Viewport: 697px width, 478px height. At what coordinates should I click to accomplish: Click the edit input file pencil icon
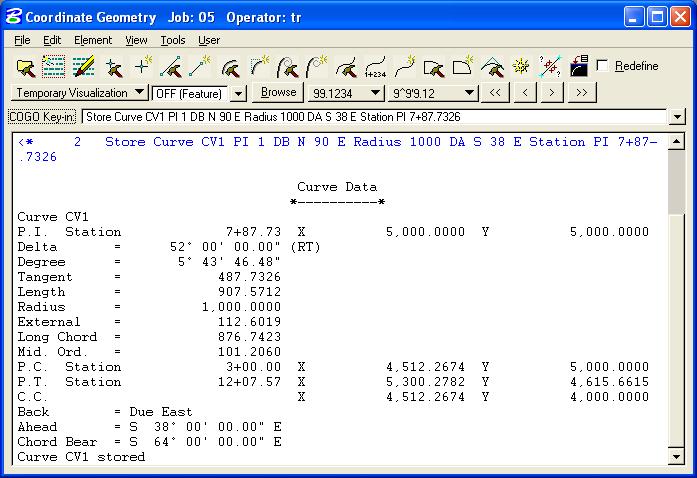[x=83, y=67]
